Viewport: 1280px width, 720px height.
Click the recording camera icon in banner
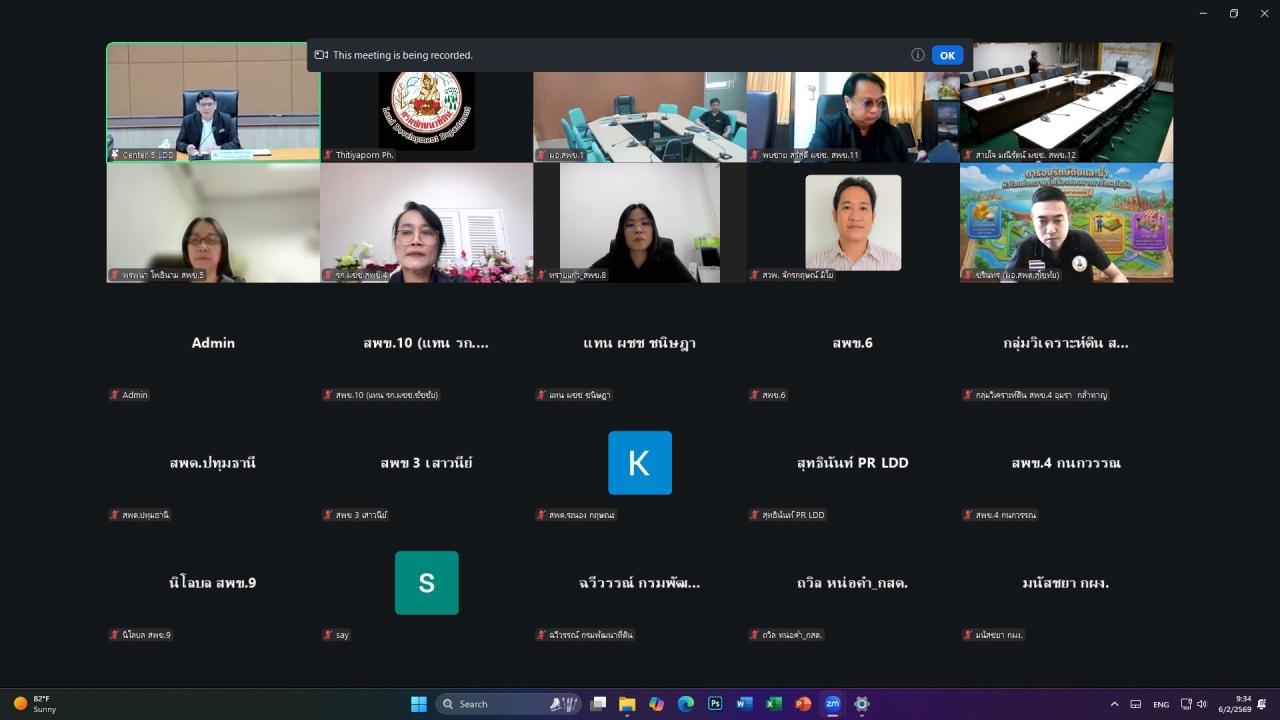pos(321,55)
